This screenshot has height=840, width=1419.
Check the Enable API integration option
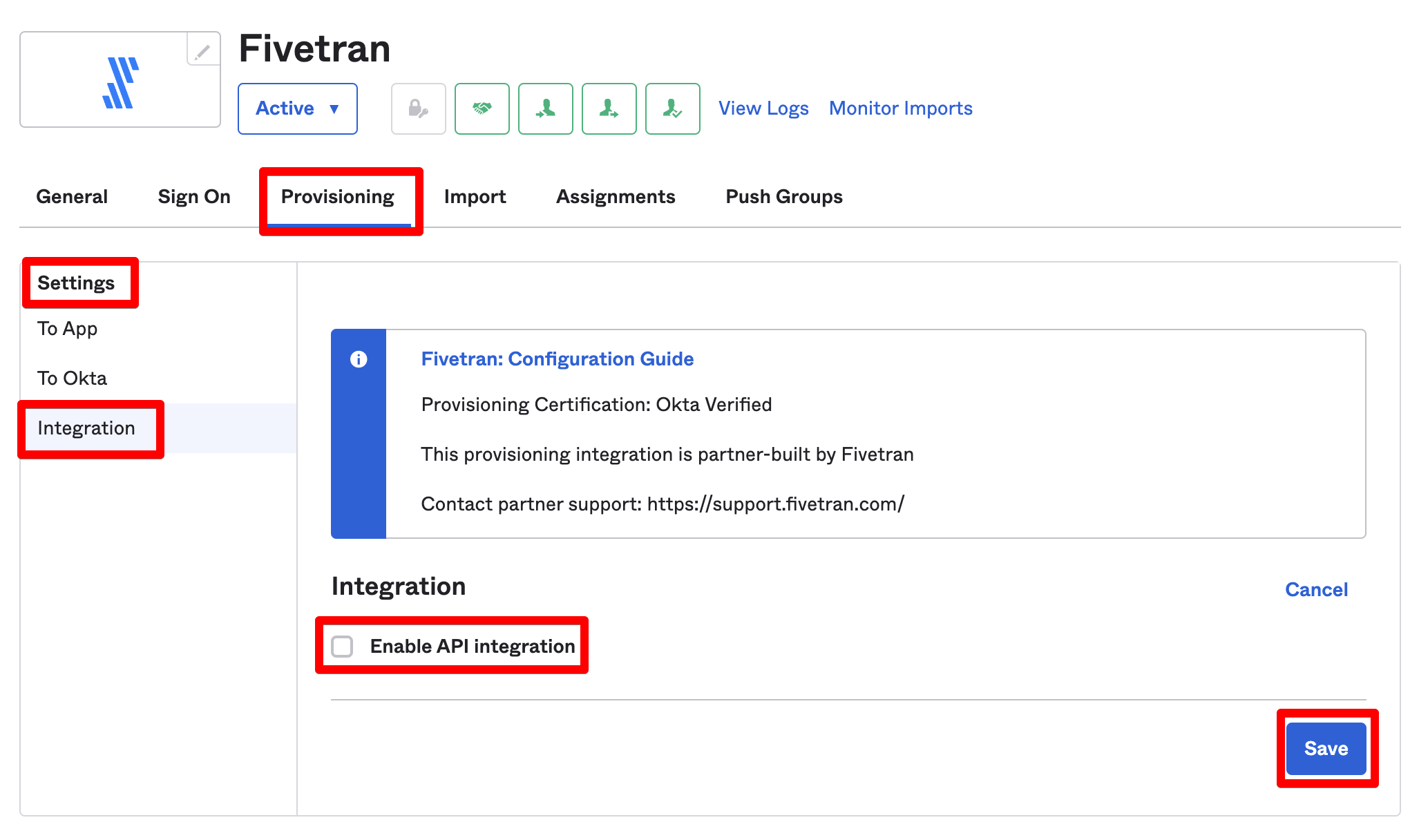coord(343,645)
